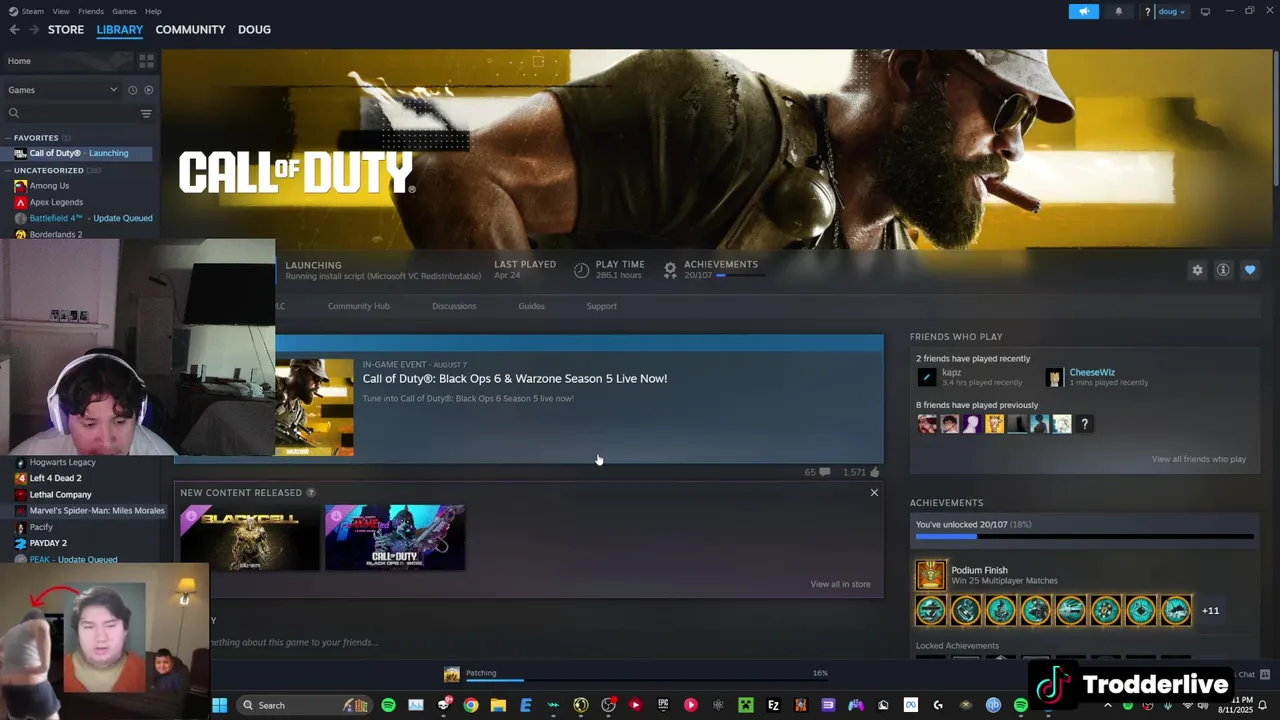Viewport: 1280px width, 720px height.
Task: Click the event comments count icon
Action: 824,472
